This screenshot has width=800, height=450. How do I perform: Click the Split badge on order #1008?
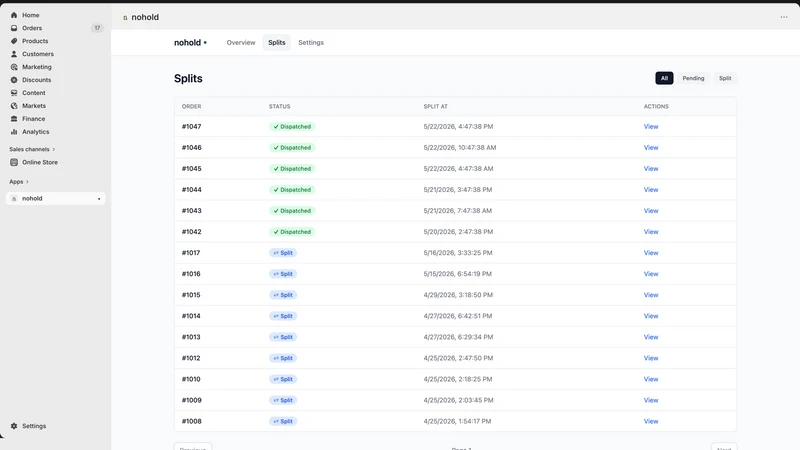tap(283, 421)
